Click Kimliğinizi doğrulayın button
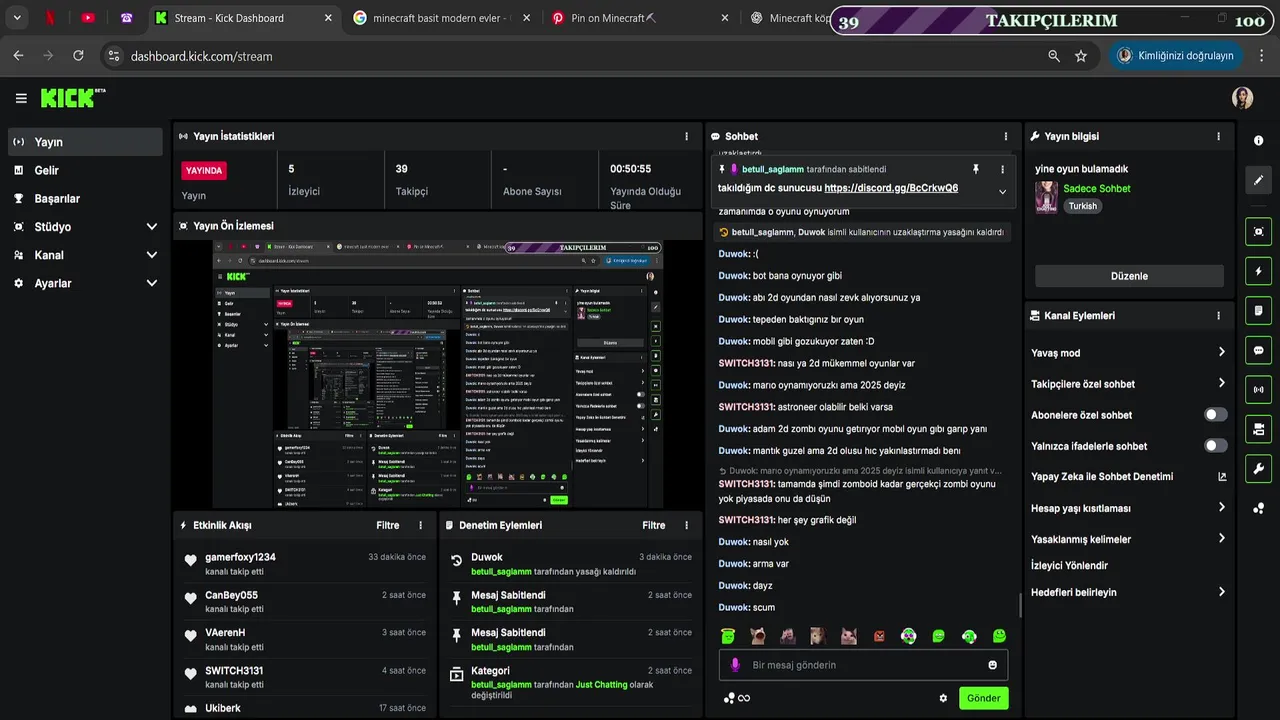Screen dimensions: 1280x720 (x=1177, y=56)
